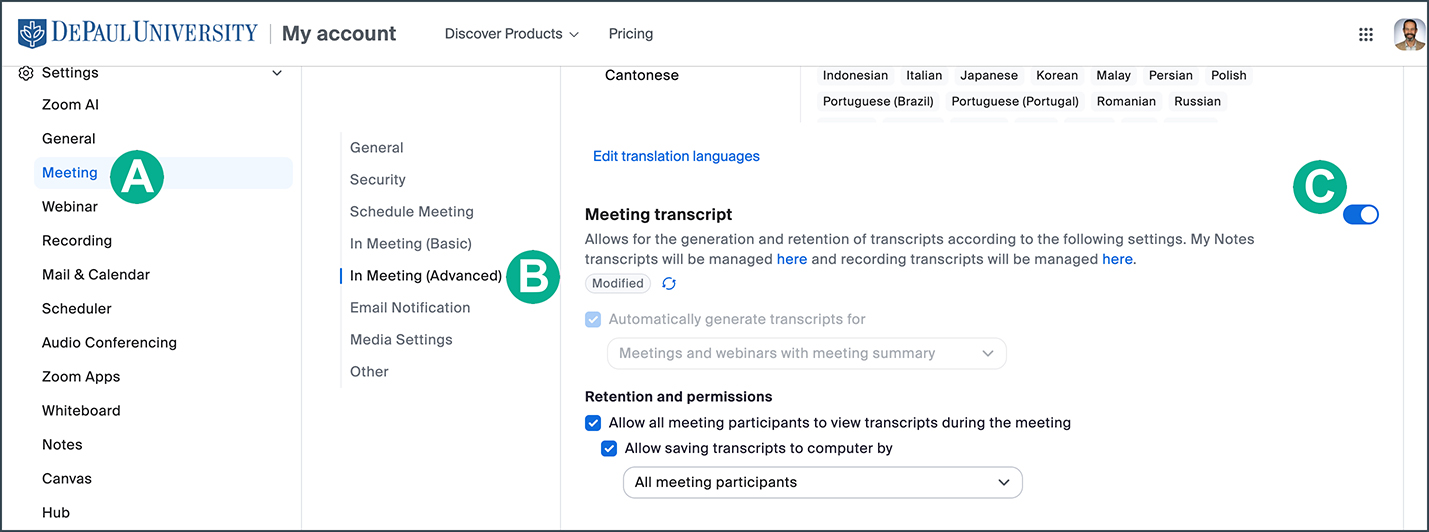
Task: Jump to Email Notification section
Action: (x=410, y=308)
